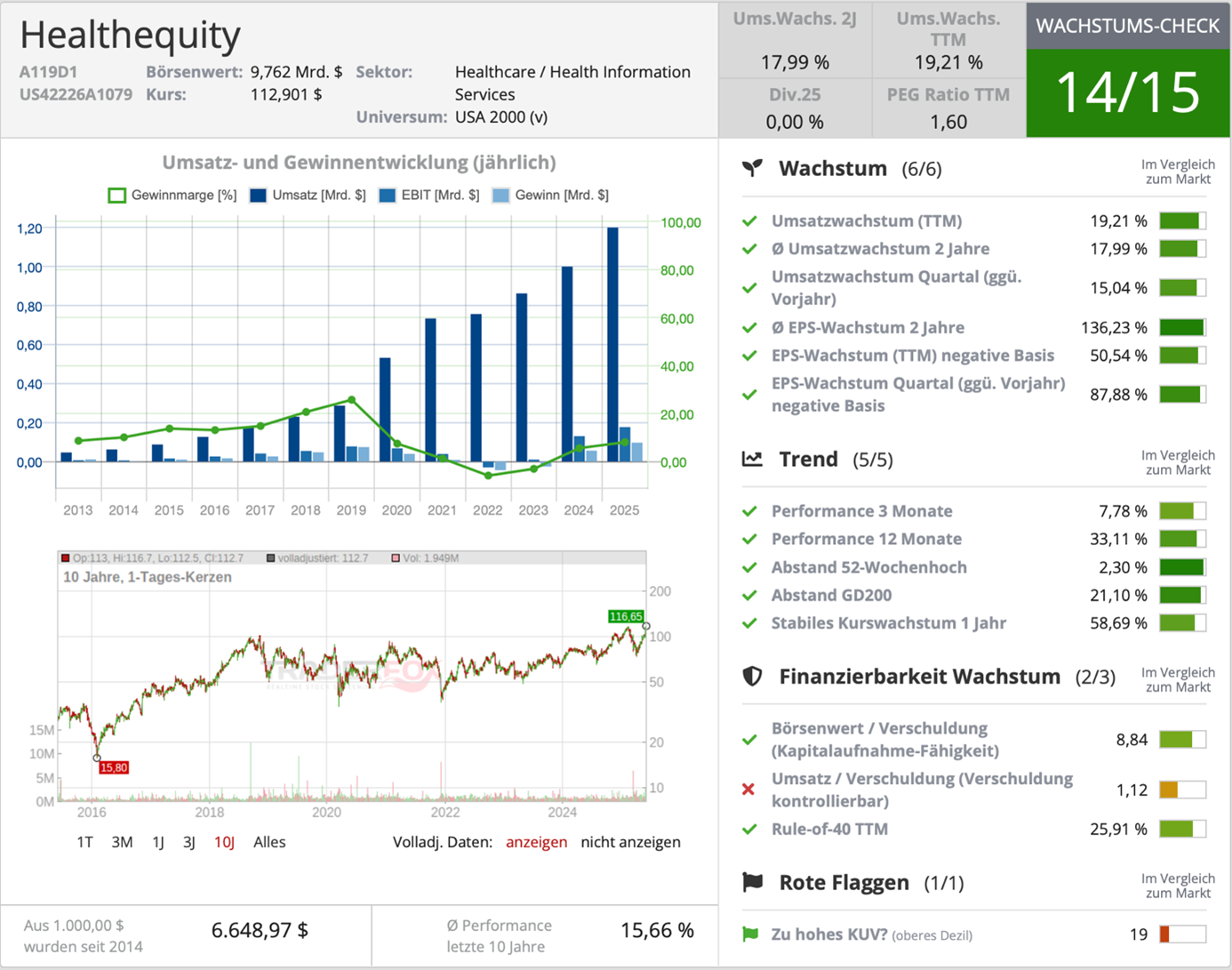The image size is (1232, 970).
Task: Click the 15,66 % performance value
Action: pyautogui.click(x=657, y=930)
